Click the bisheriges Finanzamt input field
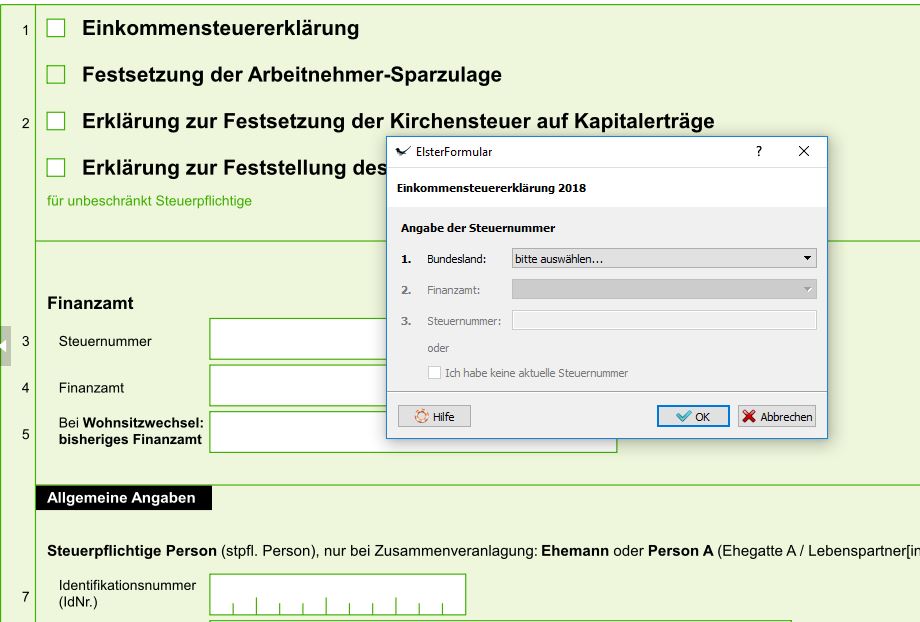Screen dimensions: 920x622 (413, 432)
